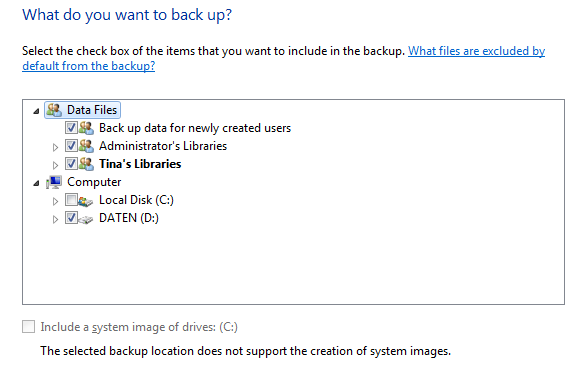The width and height of the screenshot is (580, 367).
Task: Uncheck the DATEN (D:) checkbox
Action: click(71, 218)
